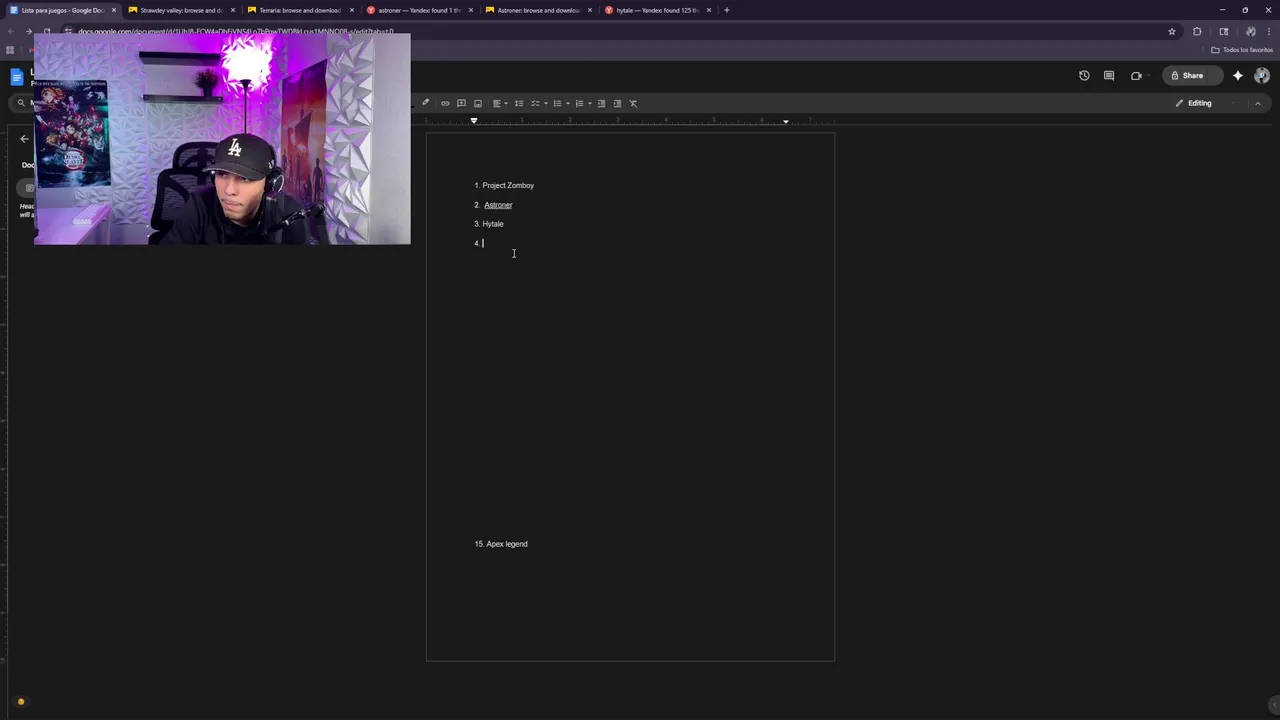
Task: Switch to the Strawdey valley browser tab
Action: tap(180, 10)
